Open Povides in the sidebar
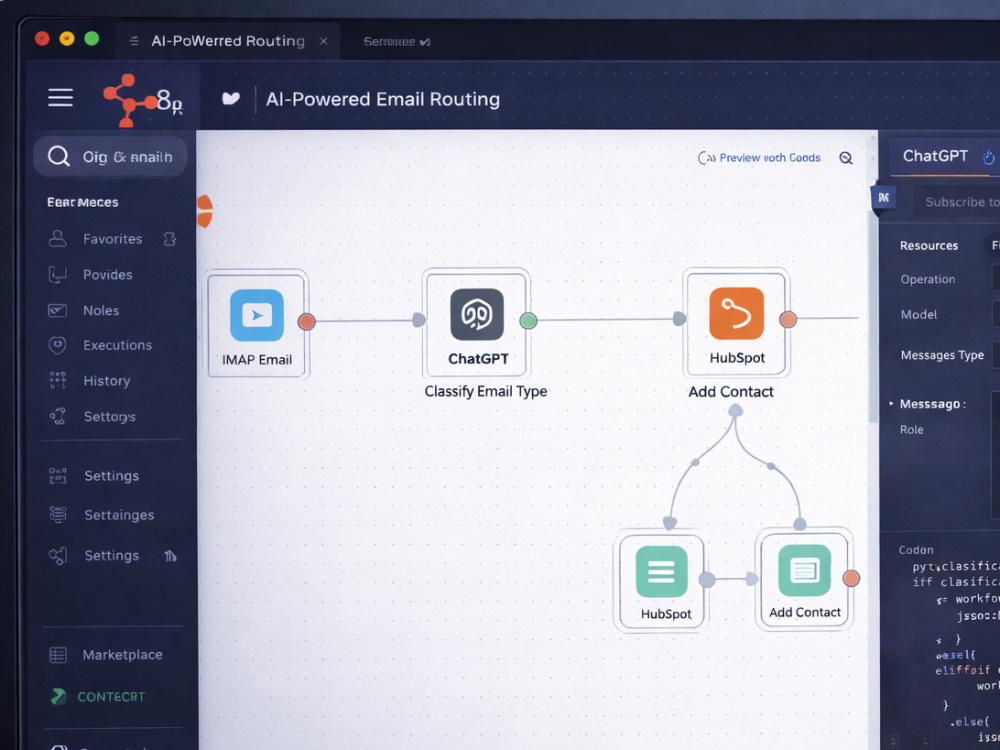This screenshot has width=1000, height=750. click(x=108, y=275)
